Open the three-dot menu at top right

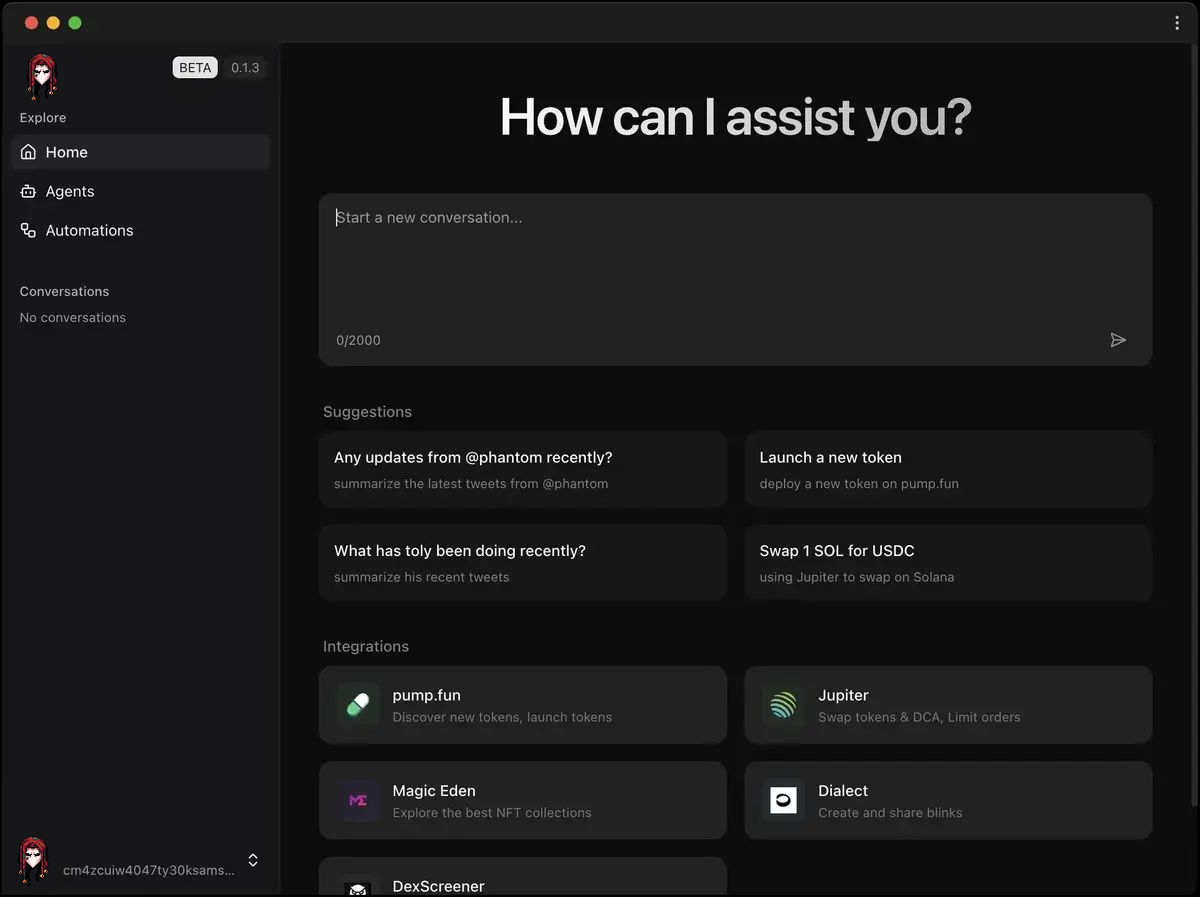(x=1176, y=22)
